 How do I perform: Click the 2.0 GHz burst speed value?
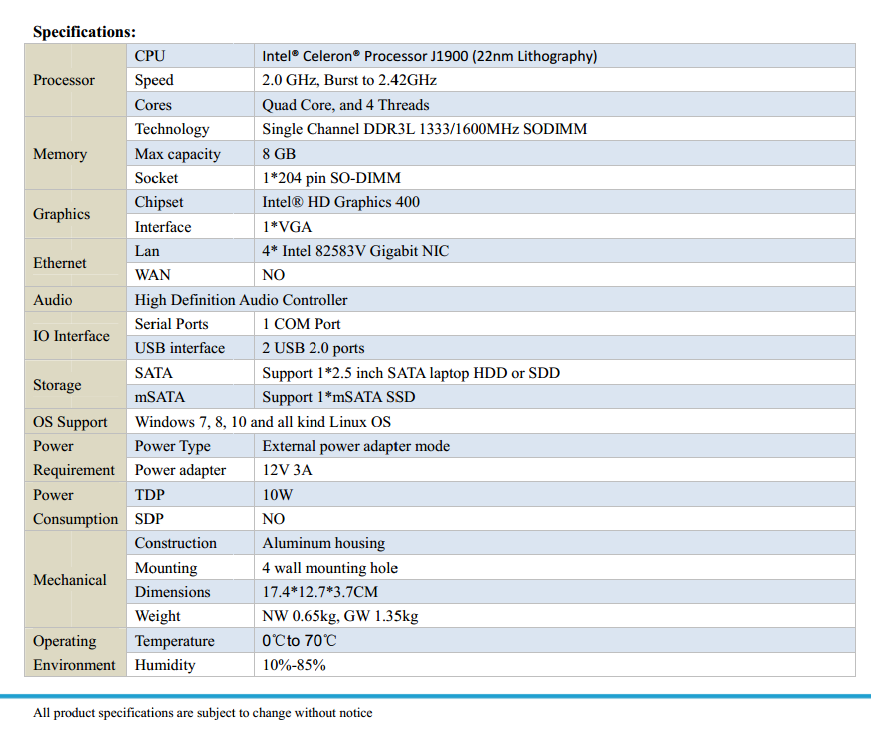coord(349,80)
